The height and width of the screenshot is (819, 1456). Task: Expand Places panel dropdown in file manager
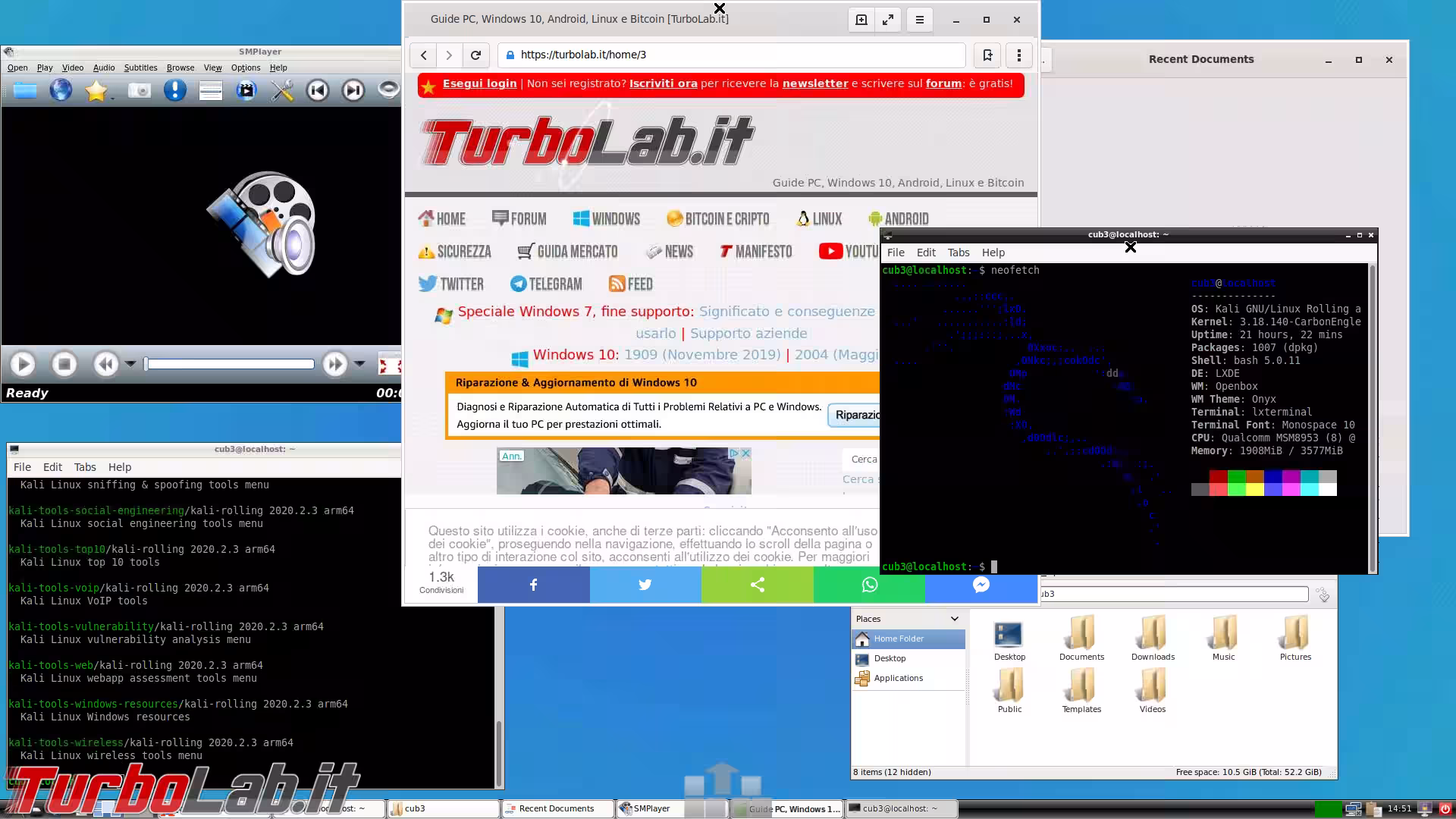pyautogui.click(x=954, y=619)
